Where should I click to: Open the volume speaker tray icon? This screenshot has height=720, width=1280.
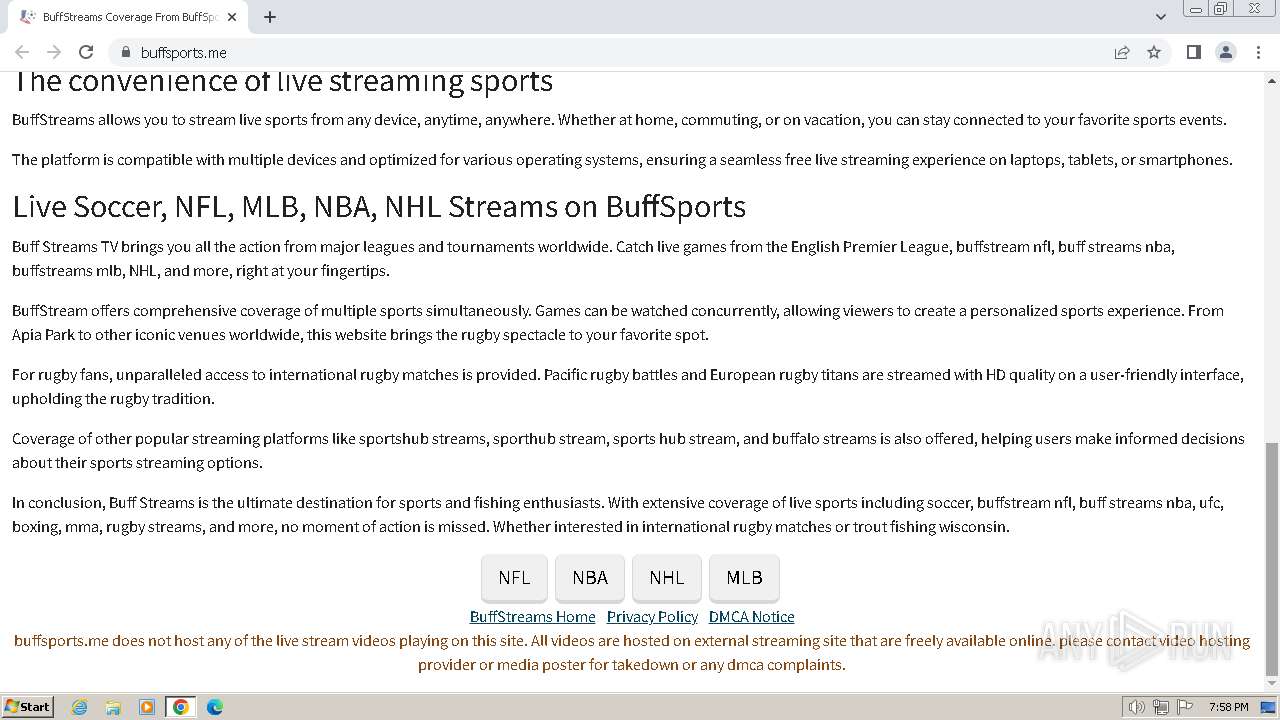(1137, 707)
